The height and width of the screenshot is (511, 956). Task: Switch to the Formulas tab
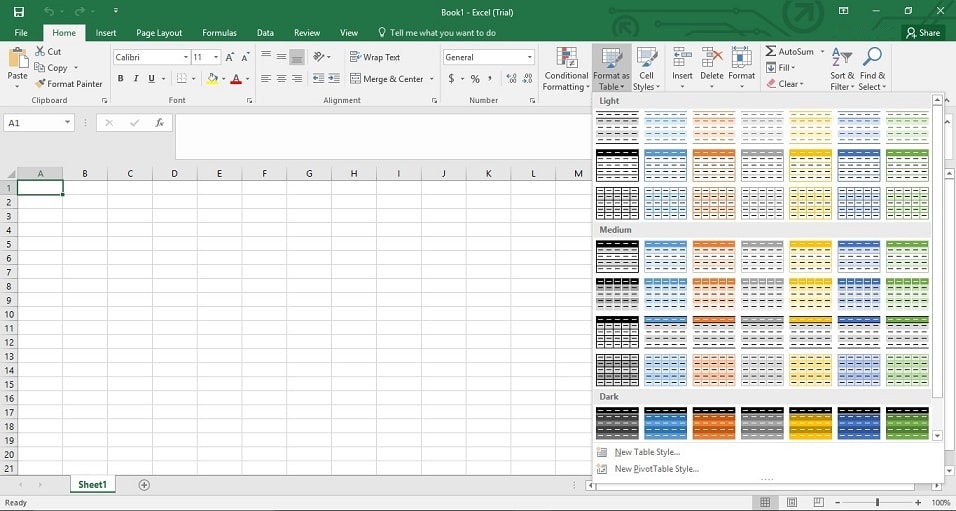click(x=219, y=33)
